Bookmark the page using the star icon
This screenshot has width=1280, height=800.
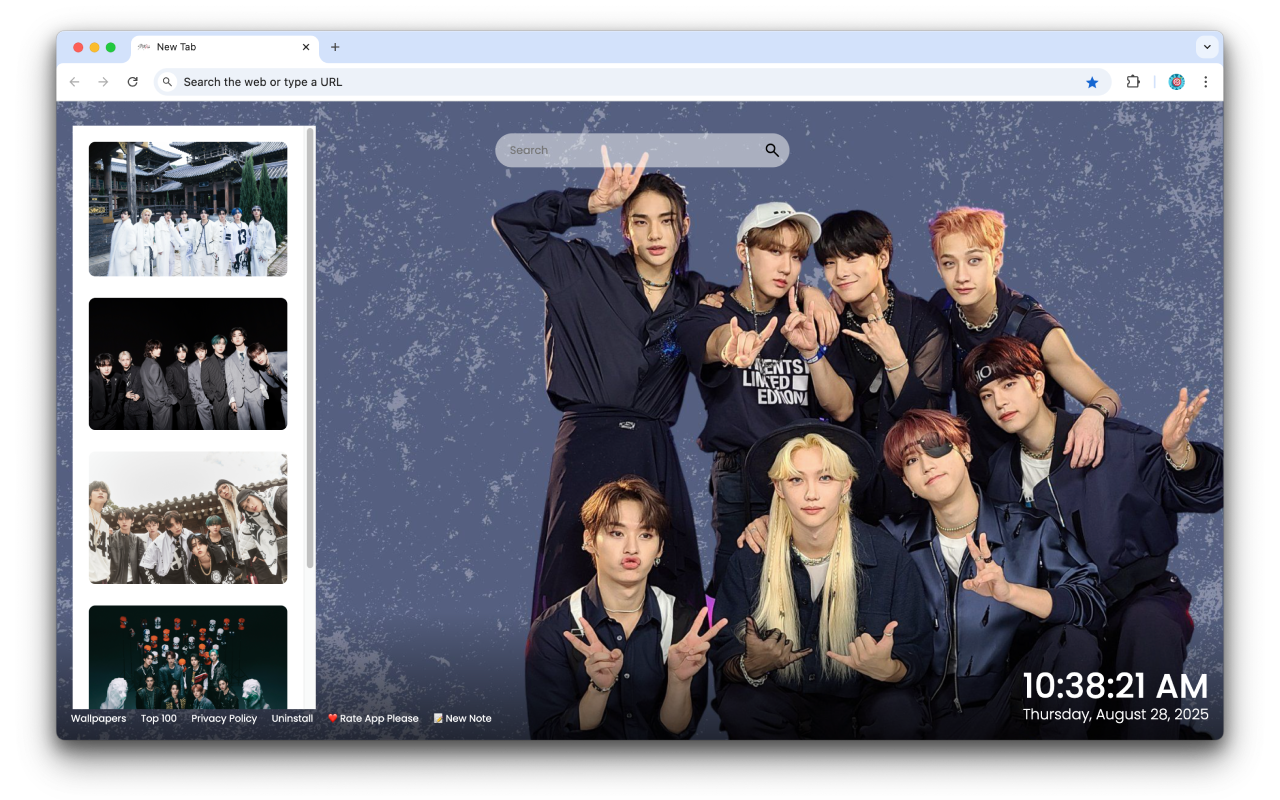(x=1092, y=82)
